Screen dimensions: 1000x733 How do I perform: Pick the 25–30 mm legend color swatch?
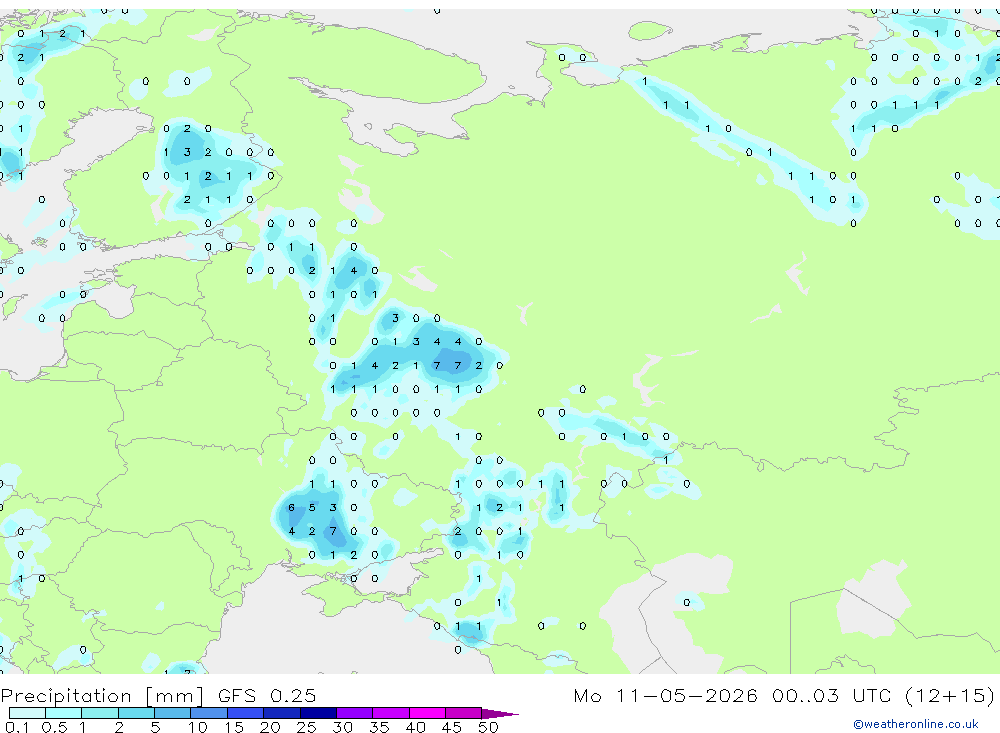318,713
